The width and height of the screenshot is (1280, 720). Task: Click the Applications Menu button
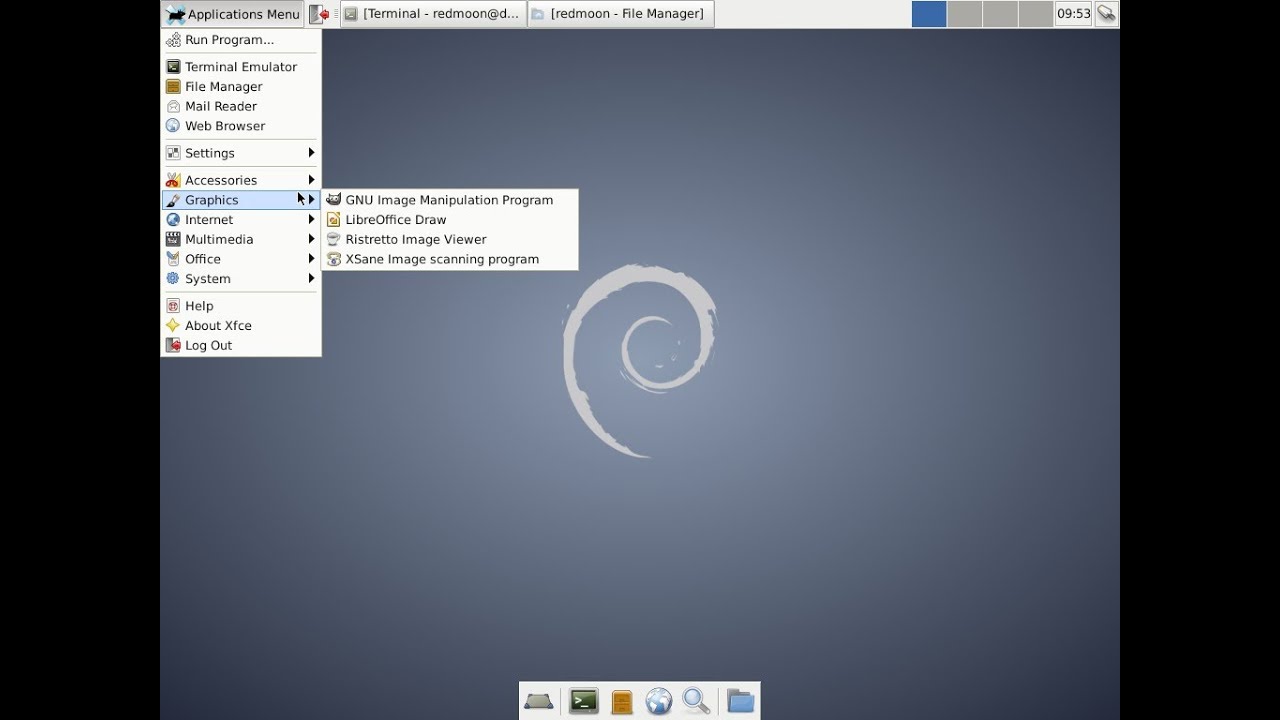click(x=233, y=14)
